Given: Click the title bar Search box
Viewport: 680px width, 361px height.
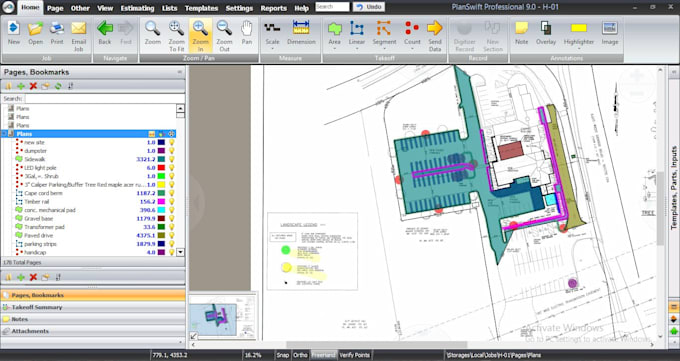Looking at the screenshot, I should (332, 7).
